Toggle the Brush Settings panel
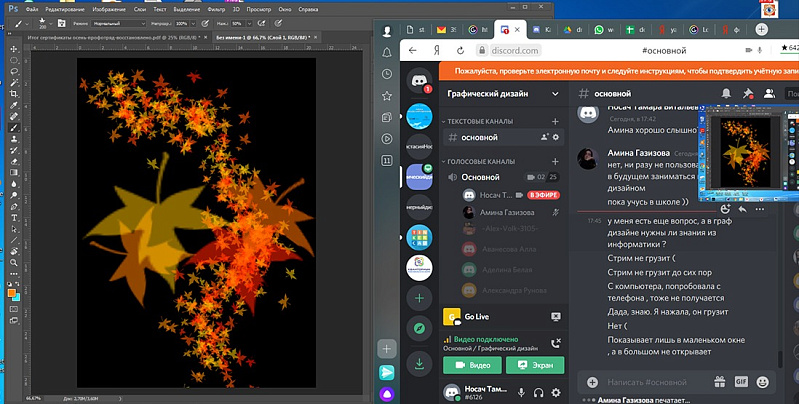This screenshot has width=799, height=404. [x=61, y=23]
